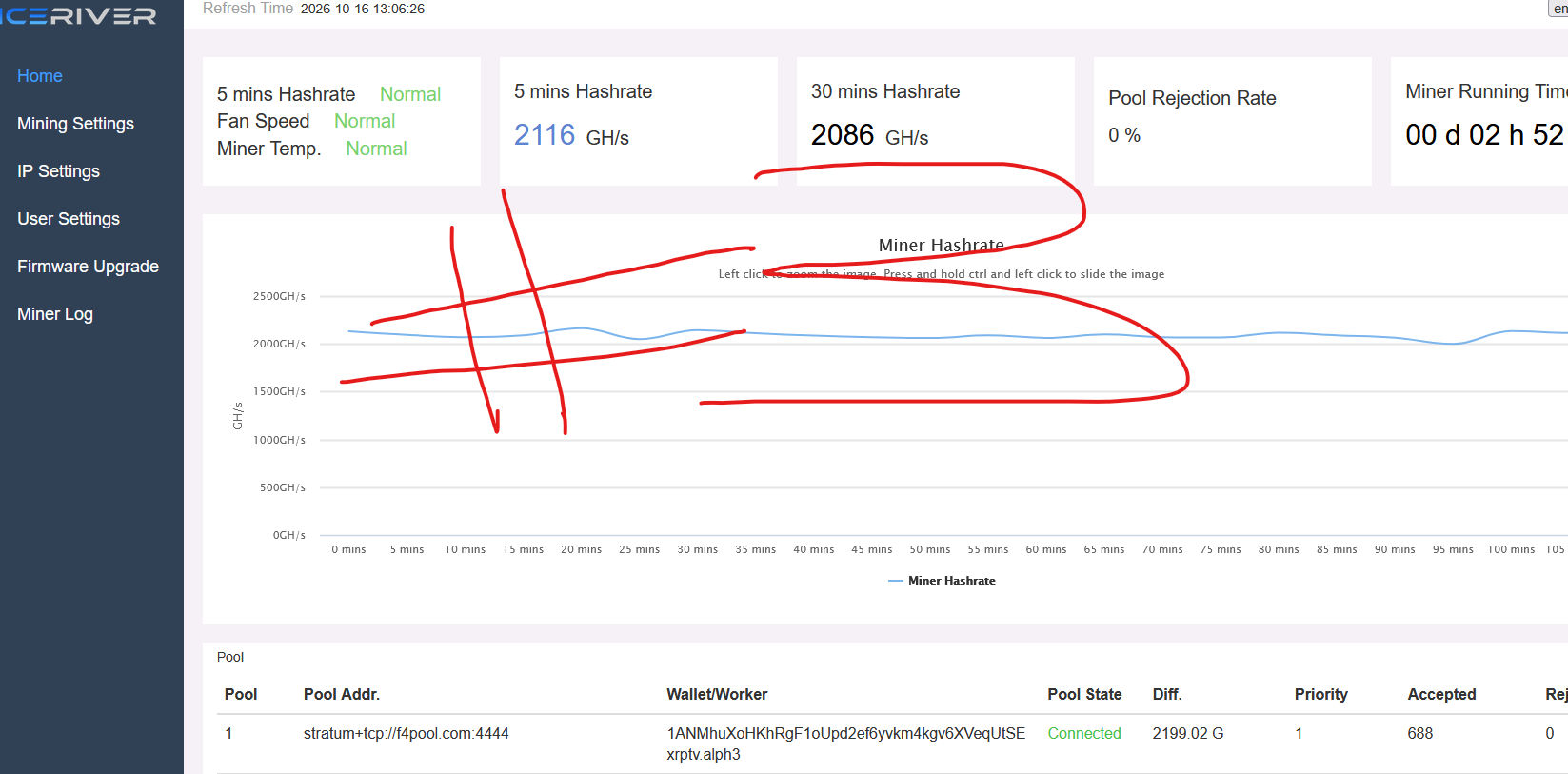
Task: Toggle Miner Hashrate legend series
Action: coord(942,581)
